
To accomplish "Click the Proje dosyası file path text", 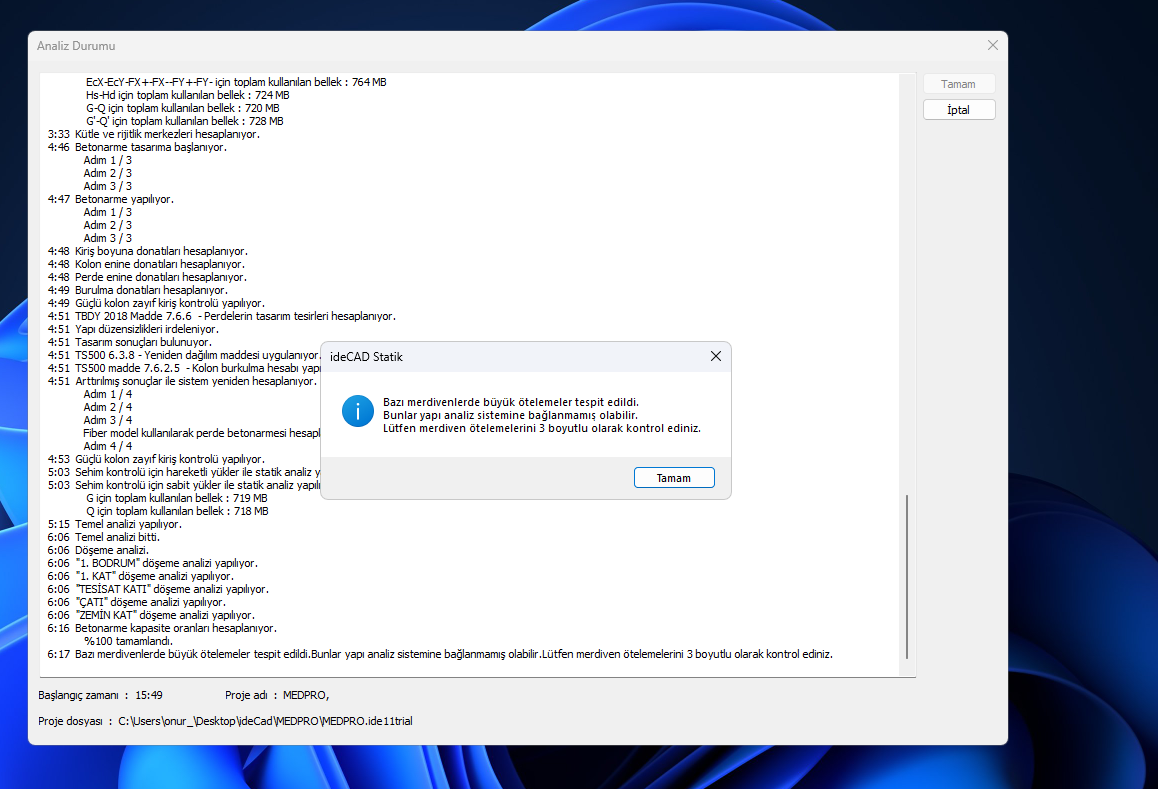I will click(x=264, y=721).
